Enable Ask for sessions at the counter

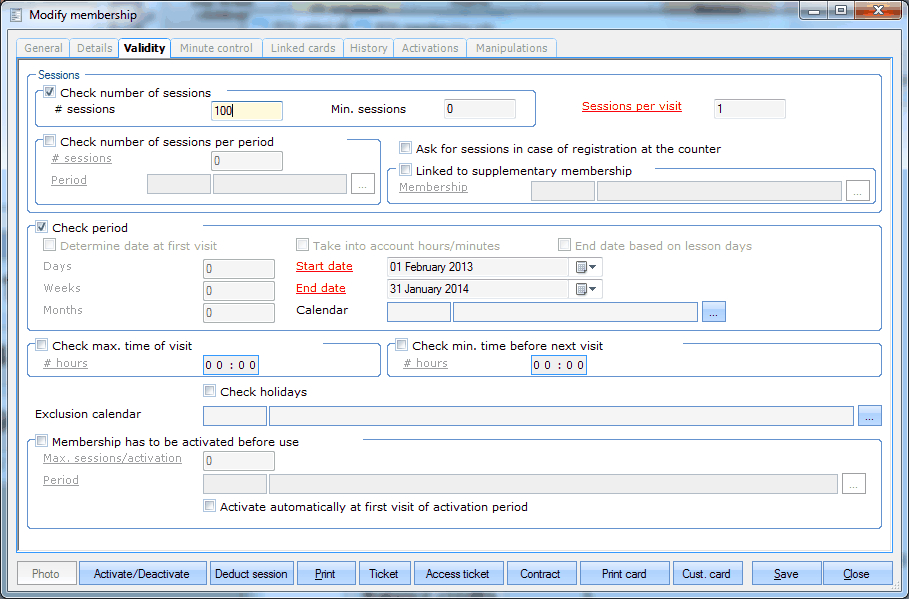[x=405, y=147]
